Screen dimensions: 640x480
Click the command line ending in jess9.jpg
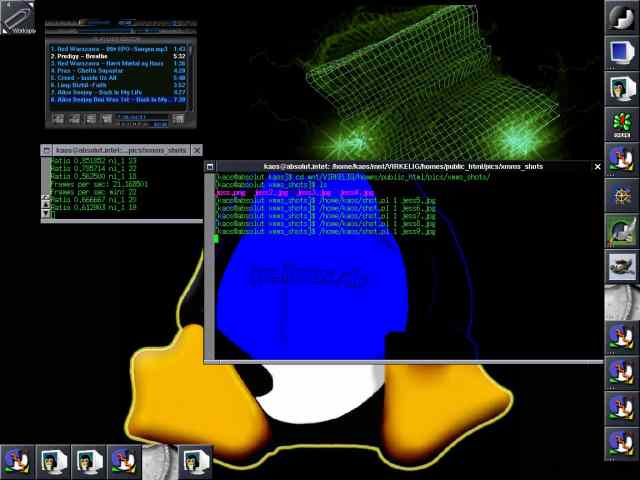(326, 231)
